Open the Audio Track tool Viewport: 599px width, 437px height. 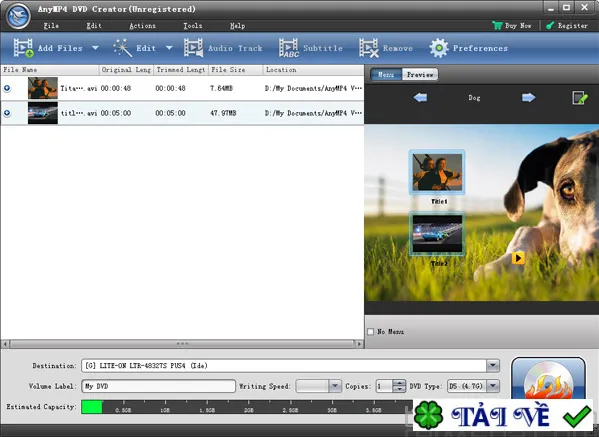(193, 48)
